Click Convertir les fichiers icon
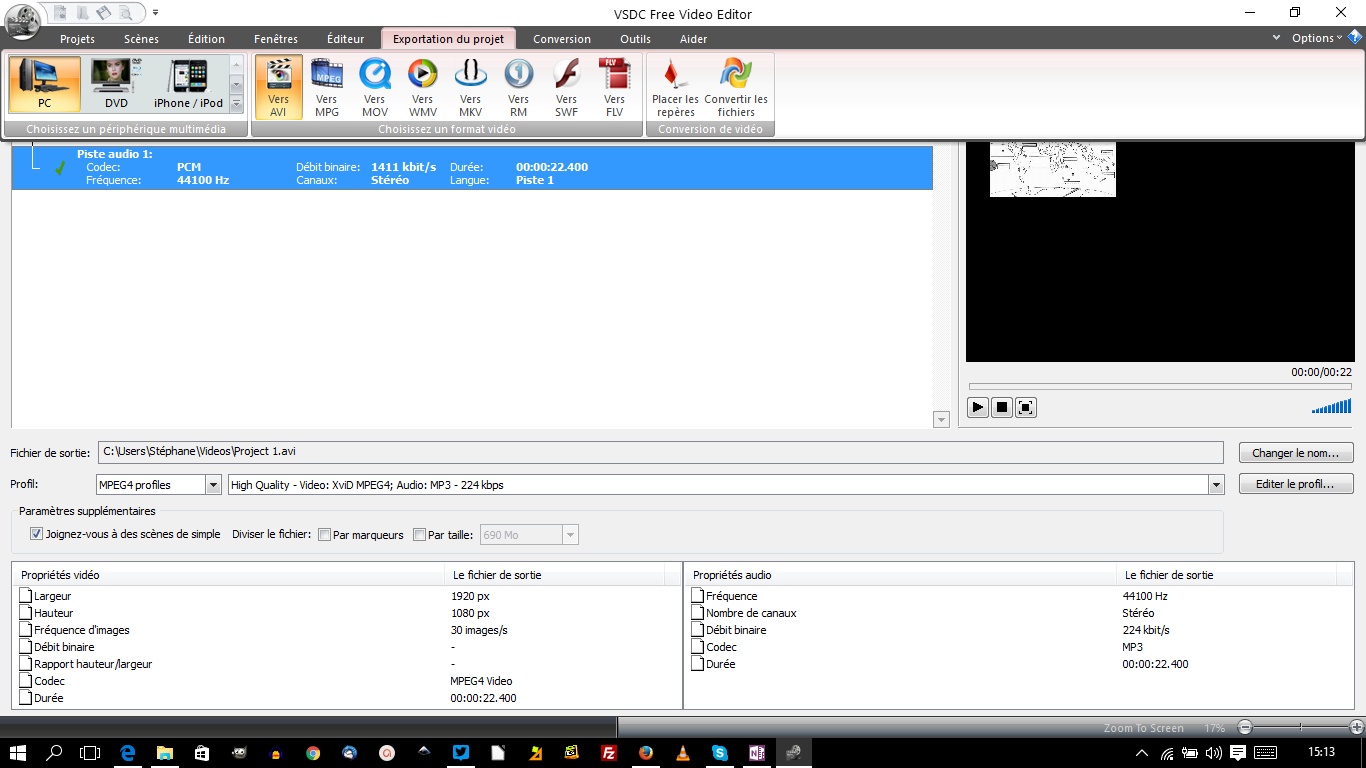Viewport: 1366px width, 768px height. pos(736,88)
